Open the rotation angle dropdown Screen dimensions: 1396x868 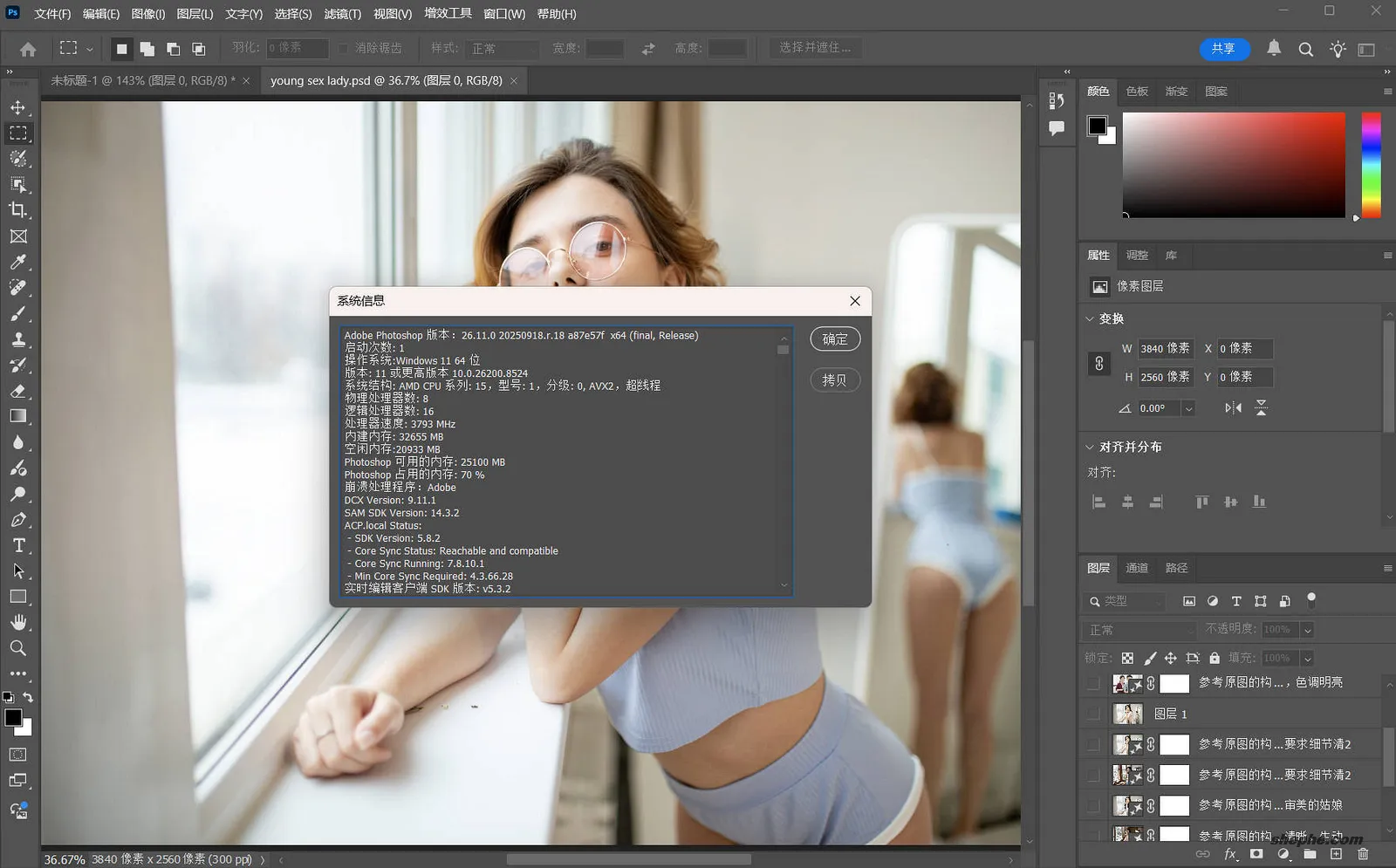[1188, 408]
